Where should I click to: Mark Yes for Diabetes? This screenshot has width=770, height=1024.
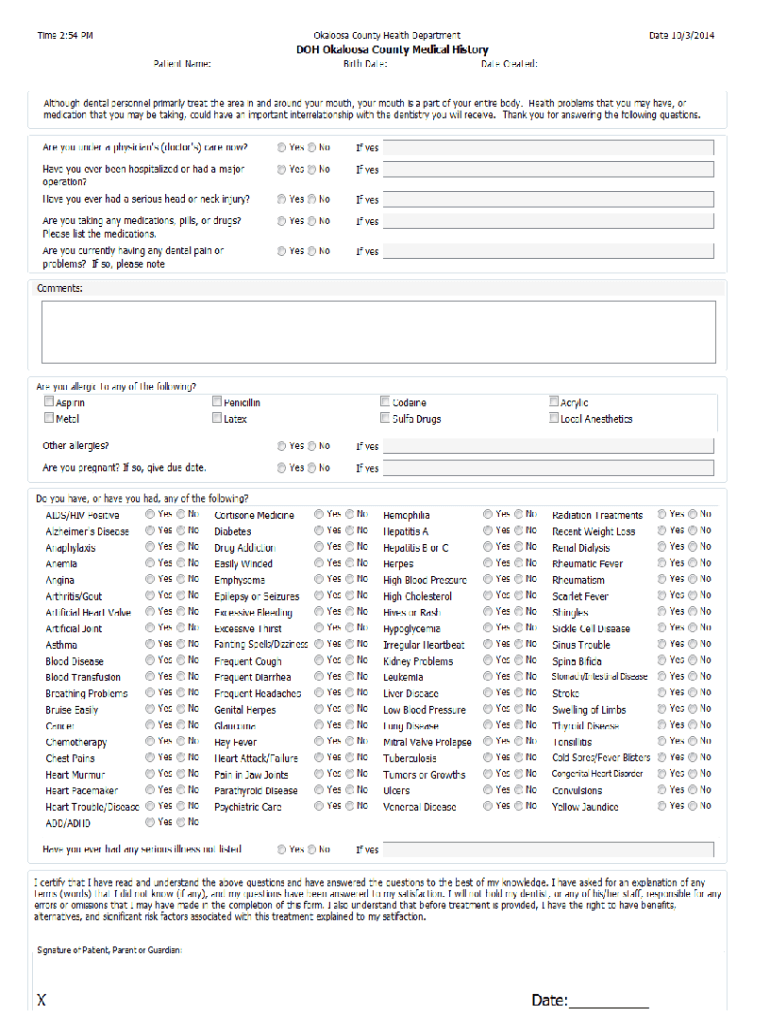pyautogui.click(x=319, y=531)
